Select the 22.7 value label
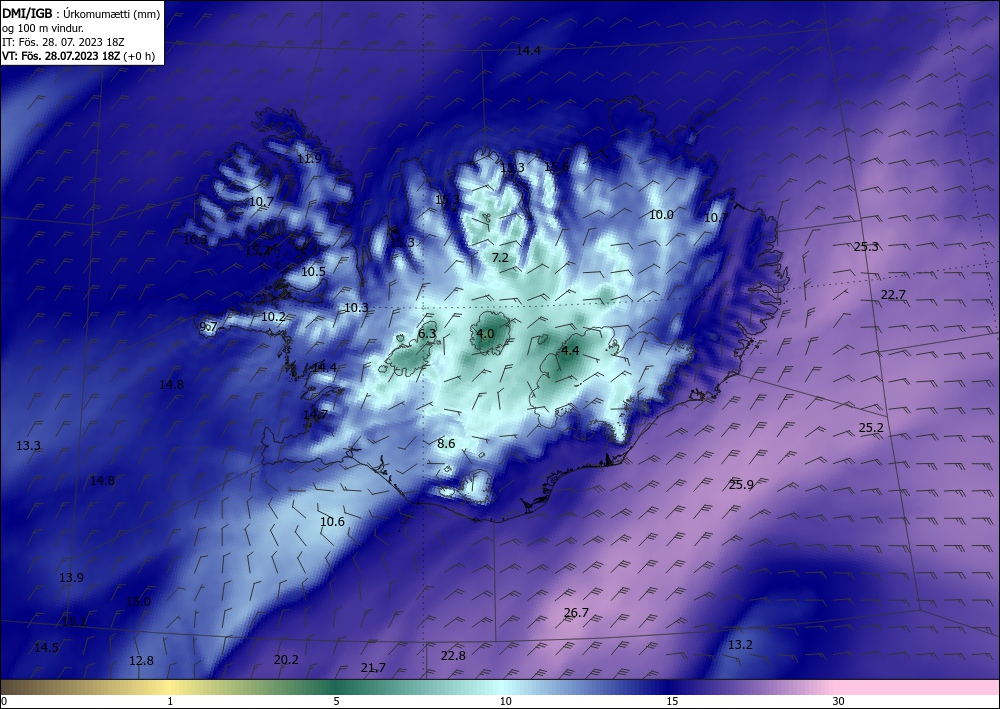Viewport: 1000px width, 709px height. click(x=893, y=295)
